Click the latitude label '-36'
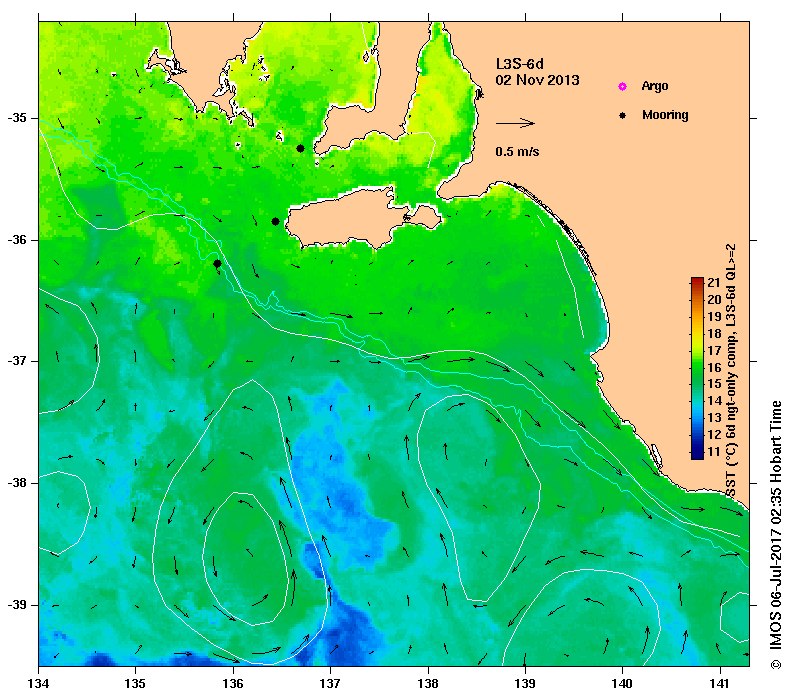The height and width of the screenshot is (700, 791). [x=17, y=240]
